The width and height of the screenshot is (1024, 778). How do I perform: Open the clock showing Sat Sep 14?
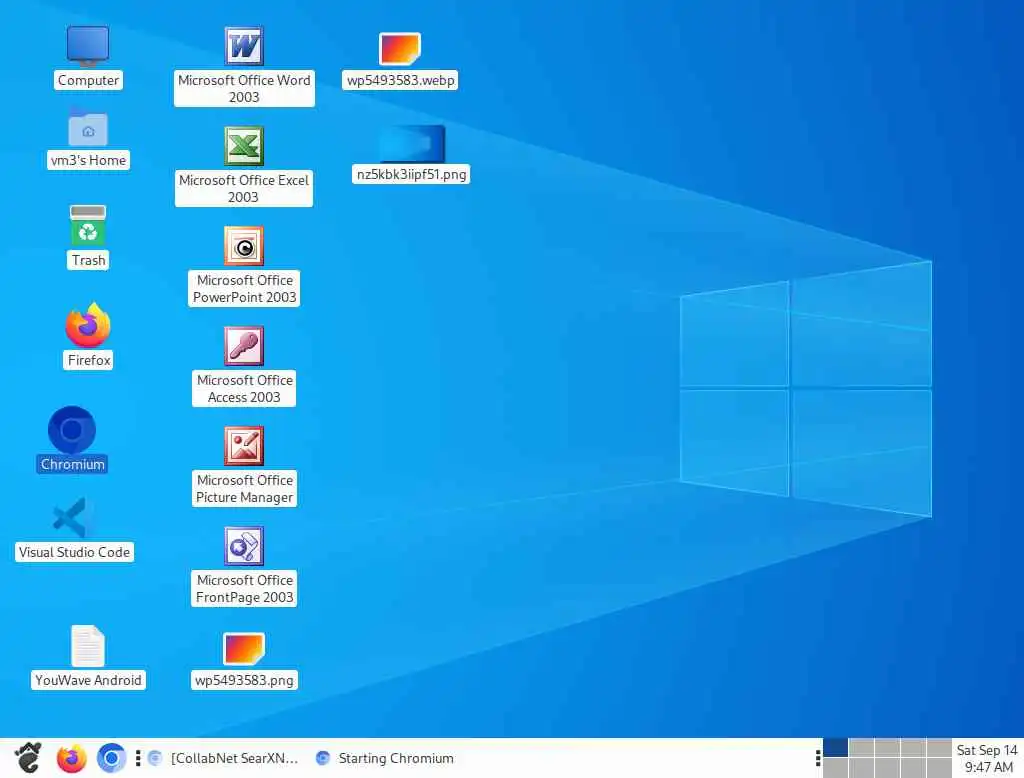pos(987,758)
